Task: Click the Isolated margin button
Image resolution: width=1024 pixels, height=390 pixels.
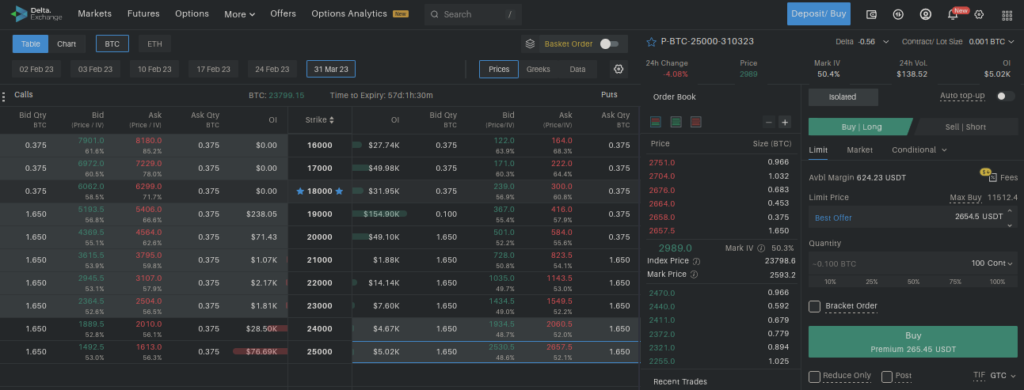Action: [843, 97]
